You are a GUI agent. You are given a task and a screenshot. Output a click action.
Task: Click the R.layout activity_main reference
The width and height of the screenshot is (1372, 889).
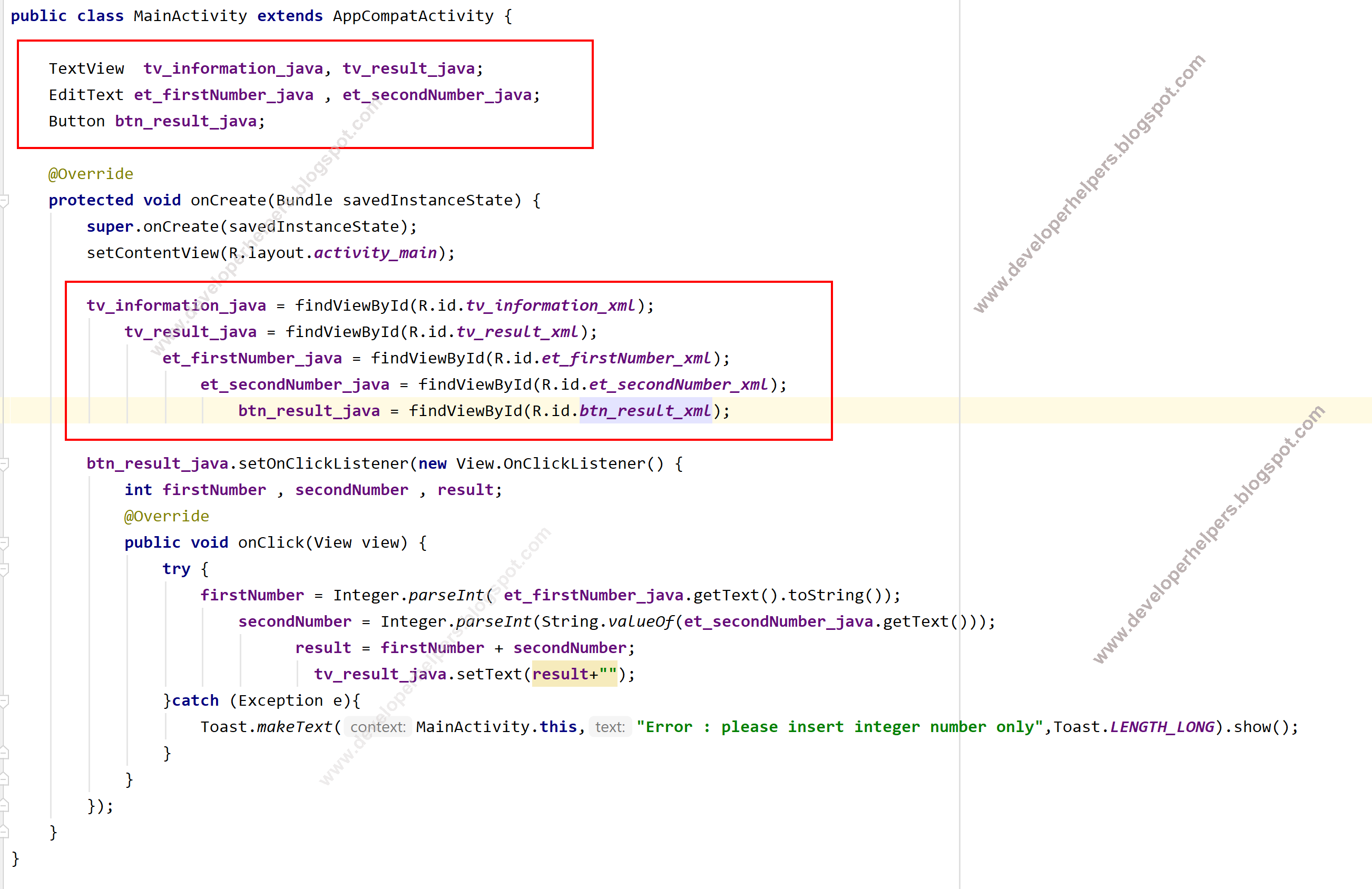(375, 253)
